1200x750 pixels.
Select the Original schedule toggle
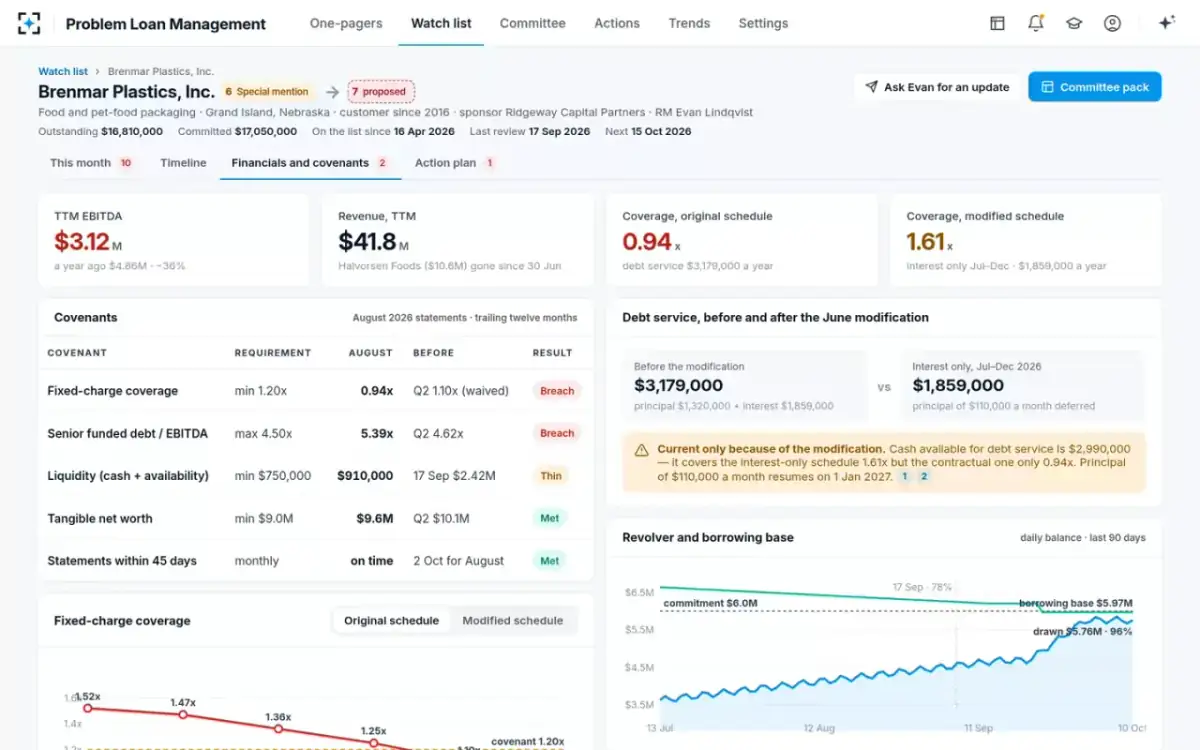click(391, 620)
